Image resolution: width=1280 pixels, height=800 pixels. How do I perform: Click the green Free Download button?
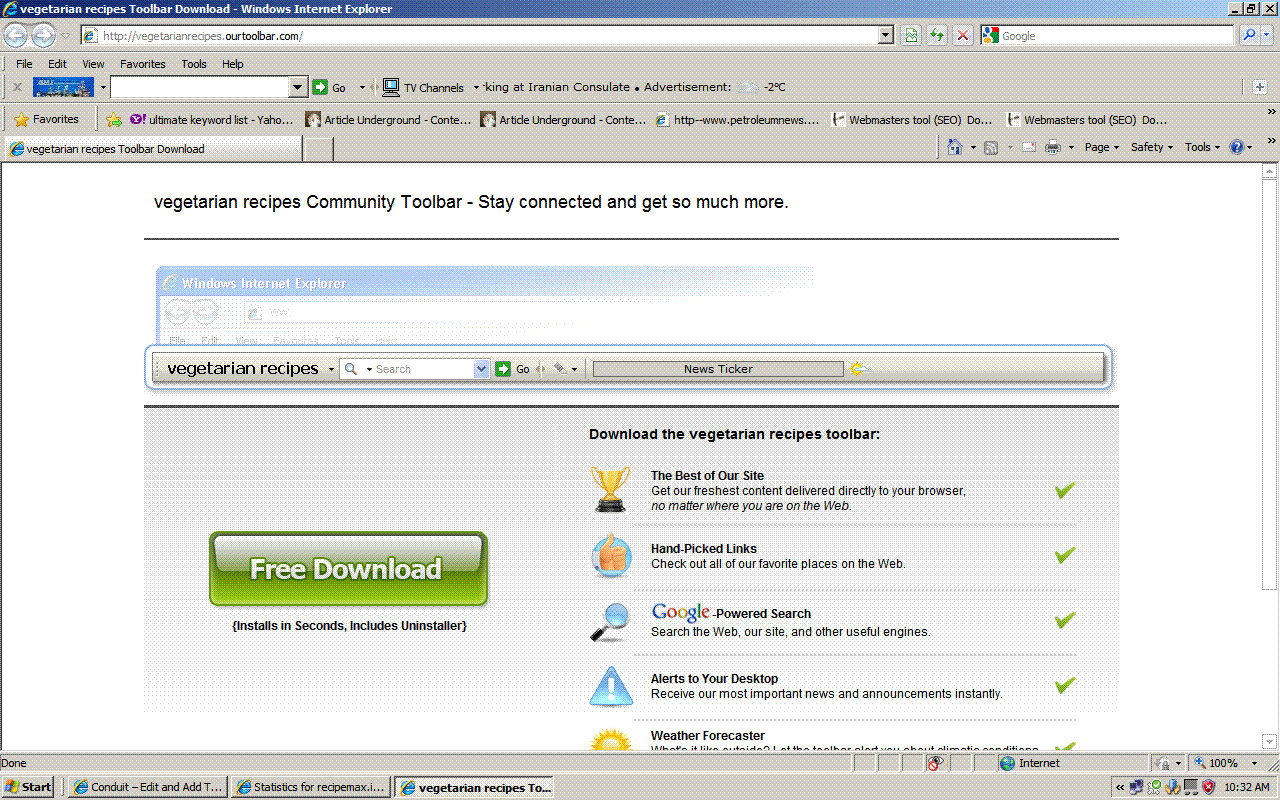(x=348, y=569)
